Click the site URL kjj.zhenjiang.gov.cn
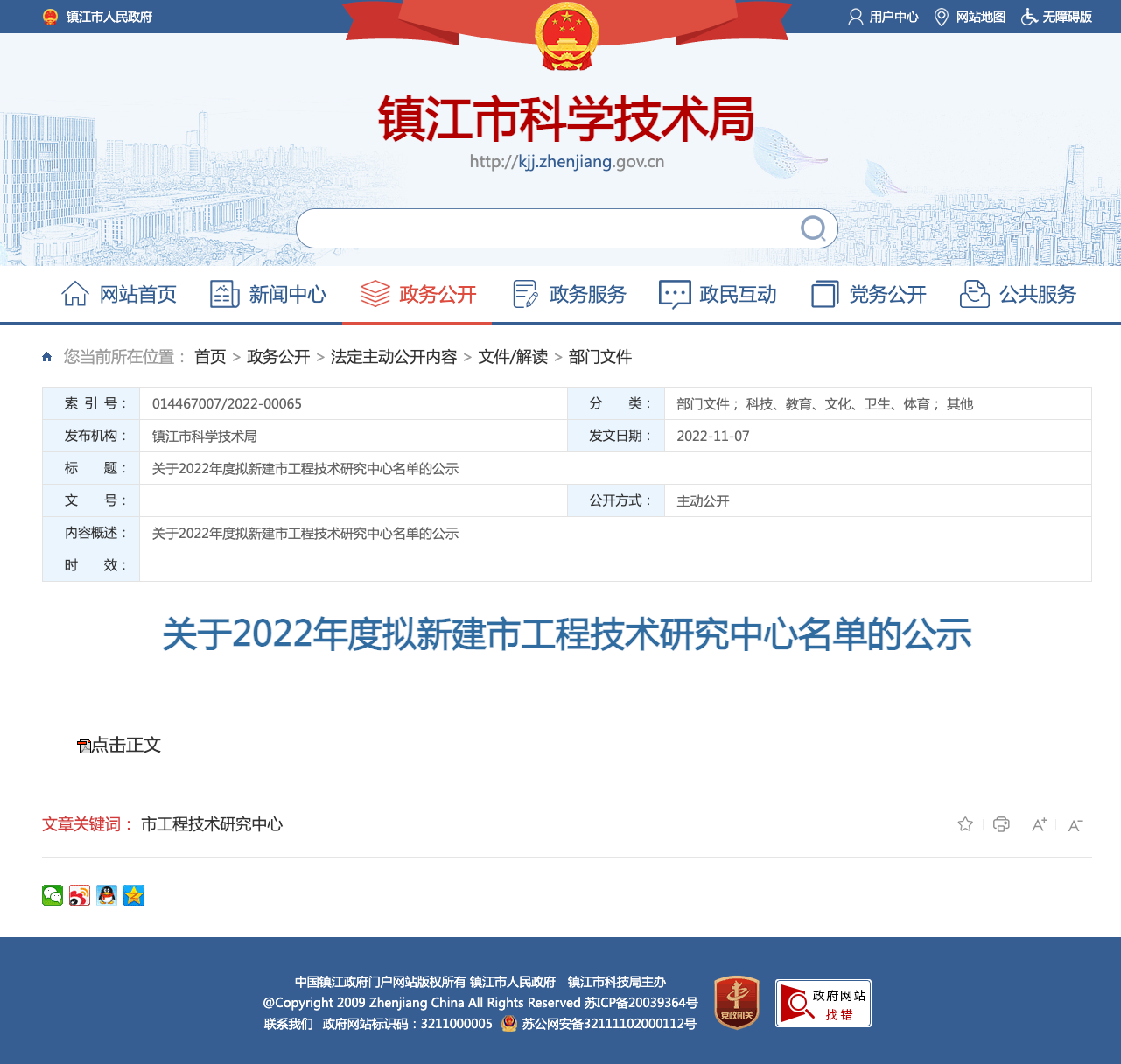Screen dimensions: 1121x1064 (567, 162)
